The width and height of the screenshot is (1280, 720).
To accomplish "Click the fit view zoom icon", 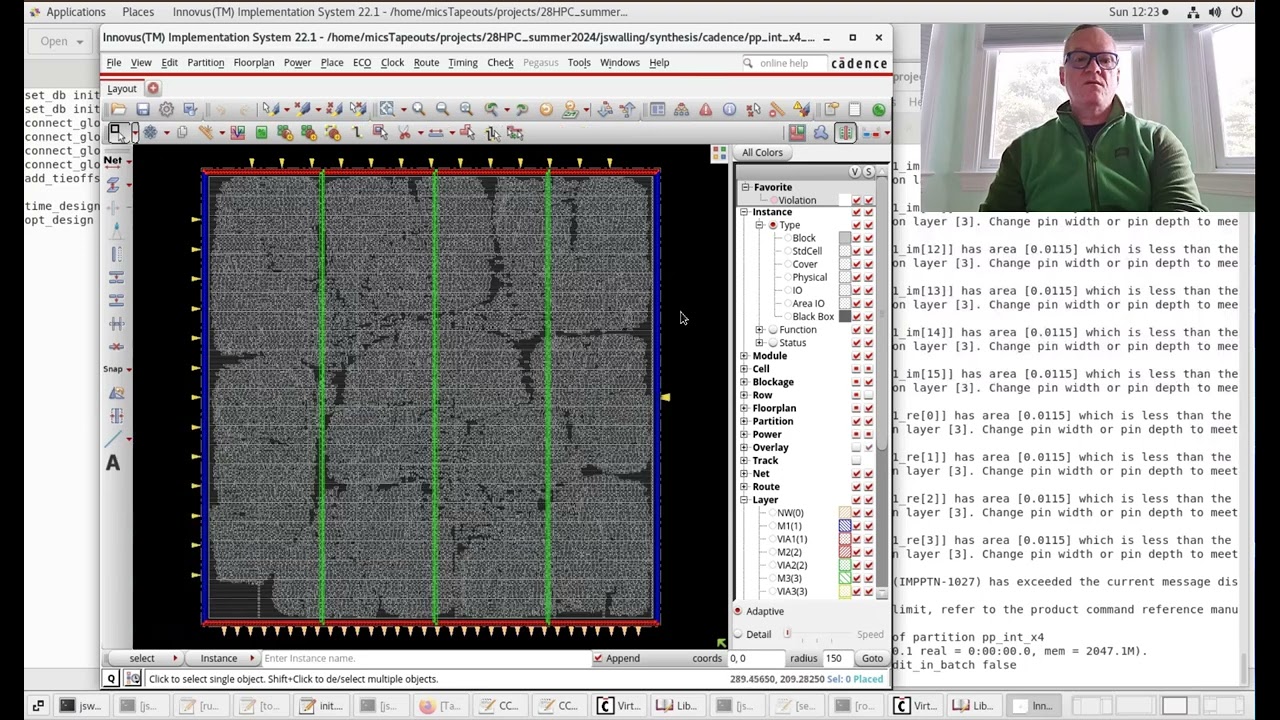I will tap(387, 109).
